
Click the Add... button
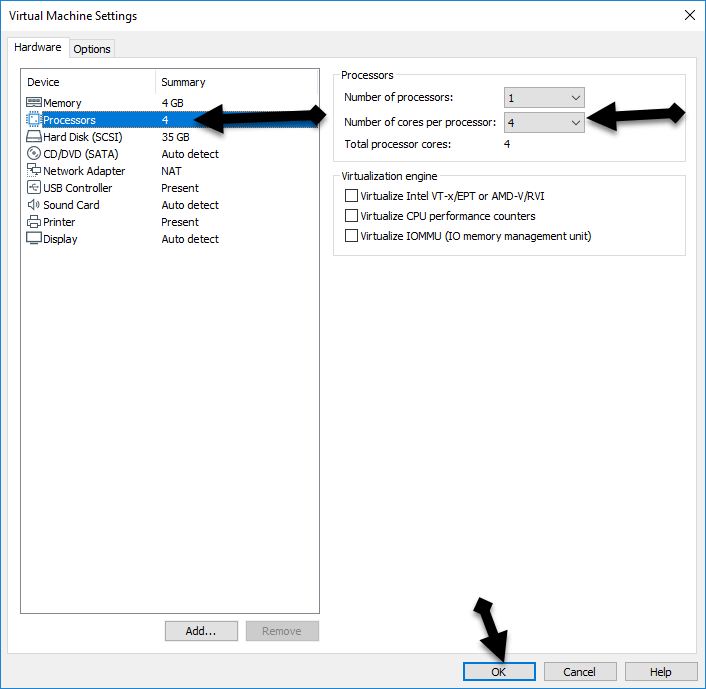(x=201, y=631)
